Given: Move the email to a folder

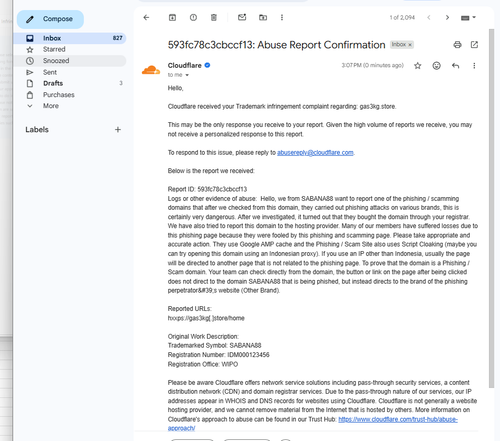Looking at the screenshot, I should tap(263, 17).
